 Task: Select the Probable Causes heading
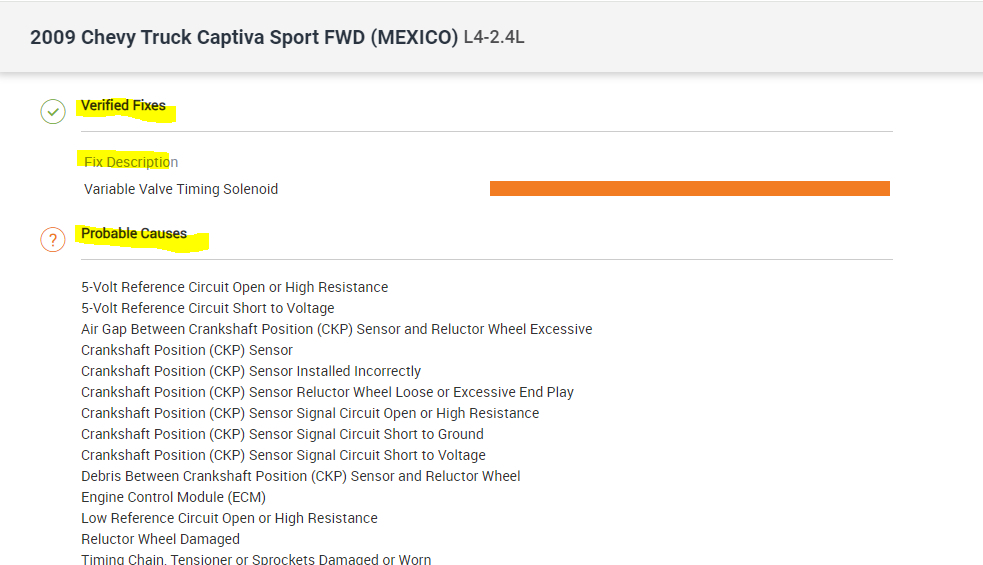pyautogui.click(x=134, y=234)
